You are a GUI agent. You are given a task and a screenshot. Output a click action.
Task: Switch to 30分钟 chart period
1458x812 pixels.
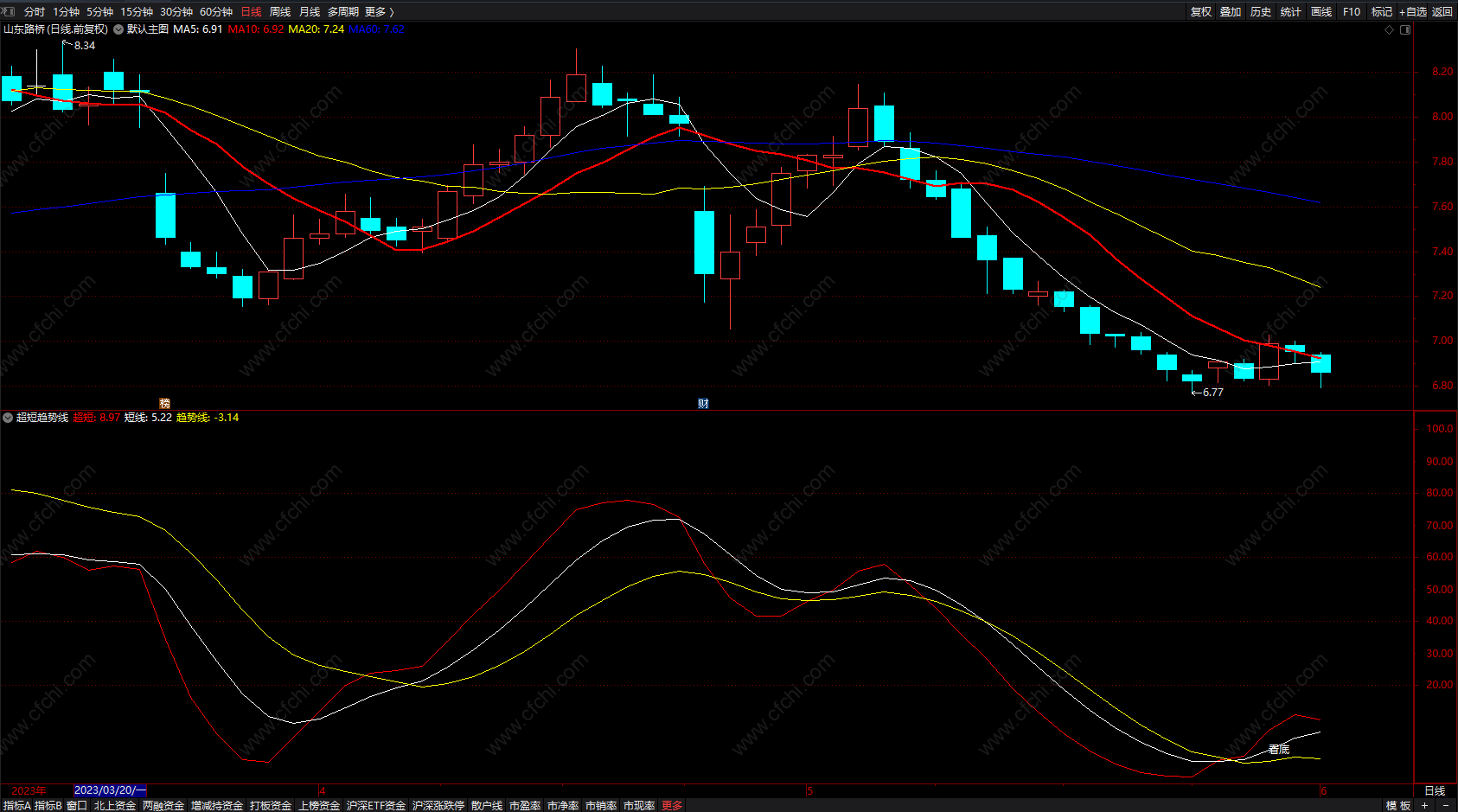point(176,12)
